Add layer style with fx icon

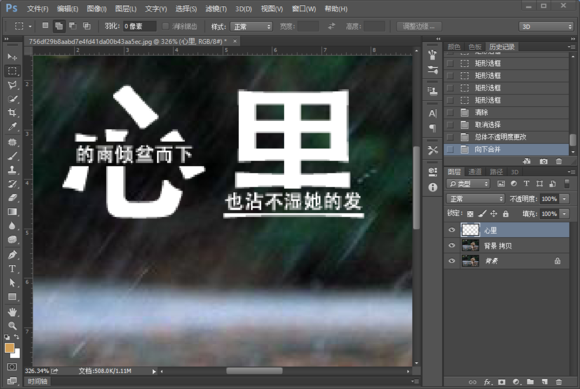point(488,382)
